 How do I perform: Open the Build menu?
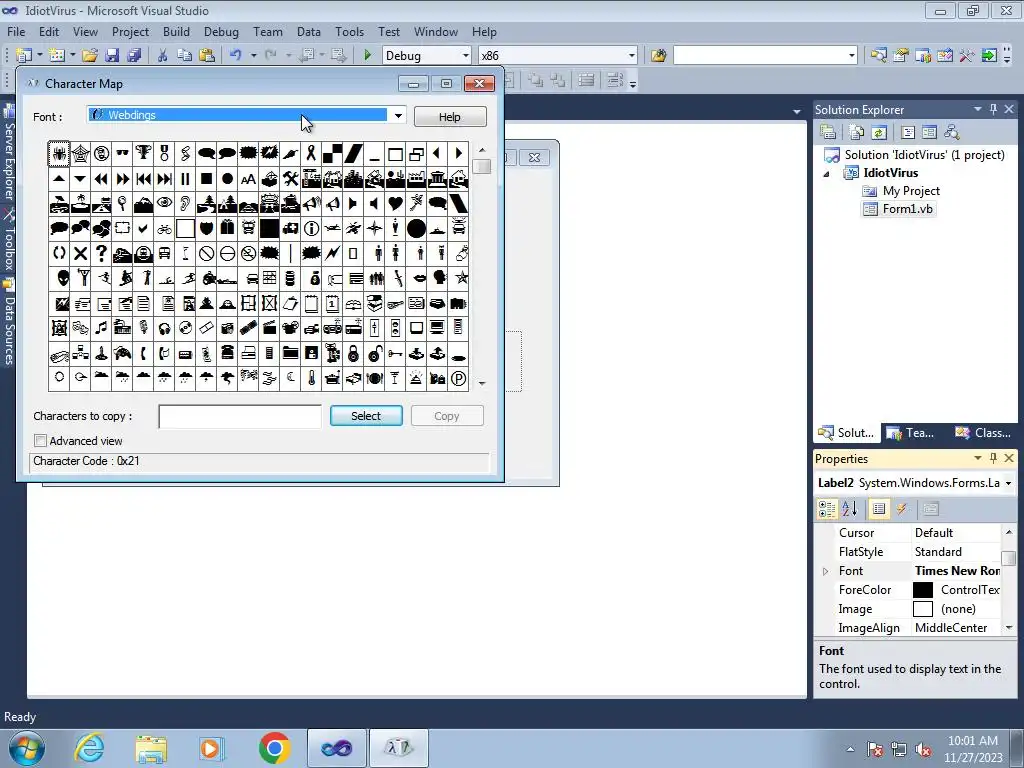point(176,31)
